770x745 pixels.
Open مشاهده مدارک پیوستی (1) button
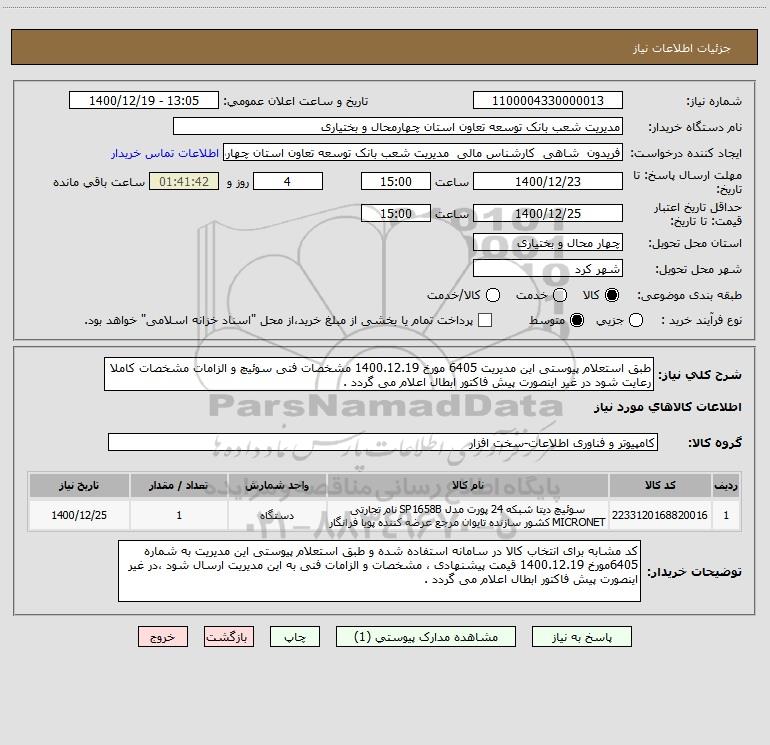426,636
